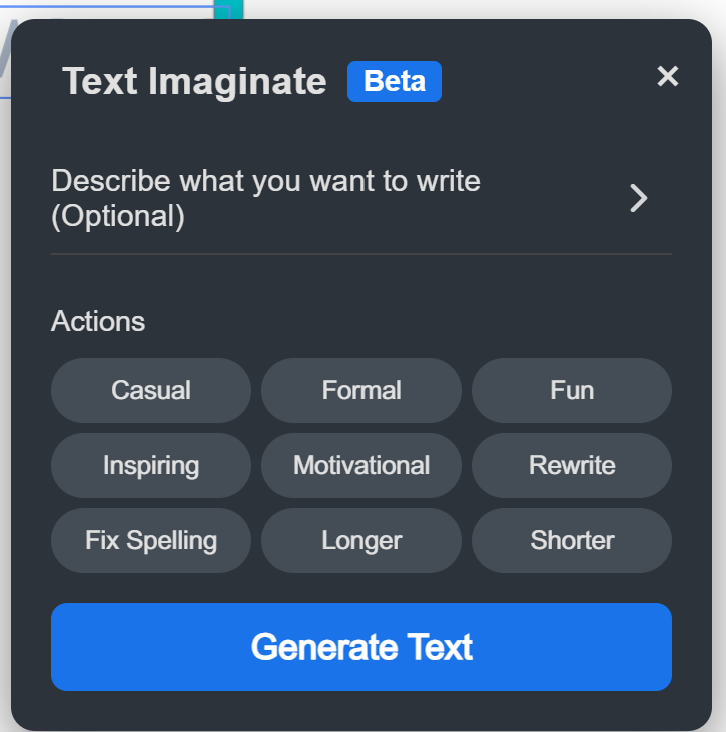Choose the Fix Spelling action
The height and width of the screenshot is (732, 726).
click(x=151, y=540)
